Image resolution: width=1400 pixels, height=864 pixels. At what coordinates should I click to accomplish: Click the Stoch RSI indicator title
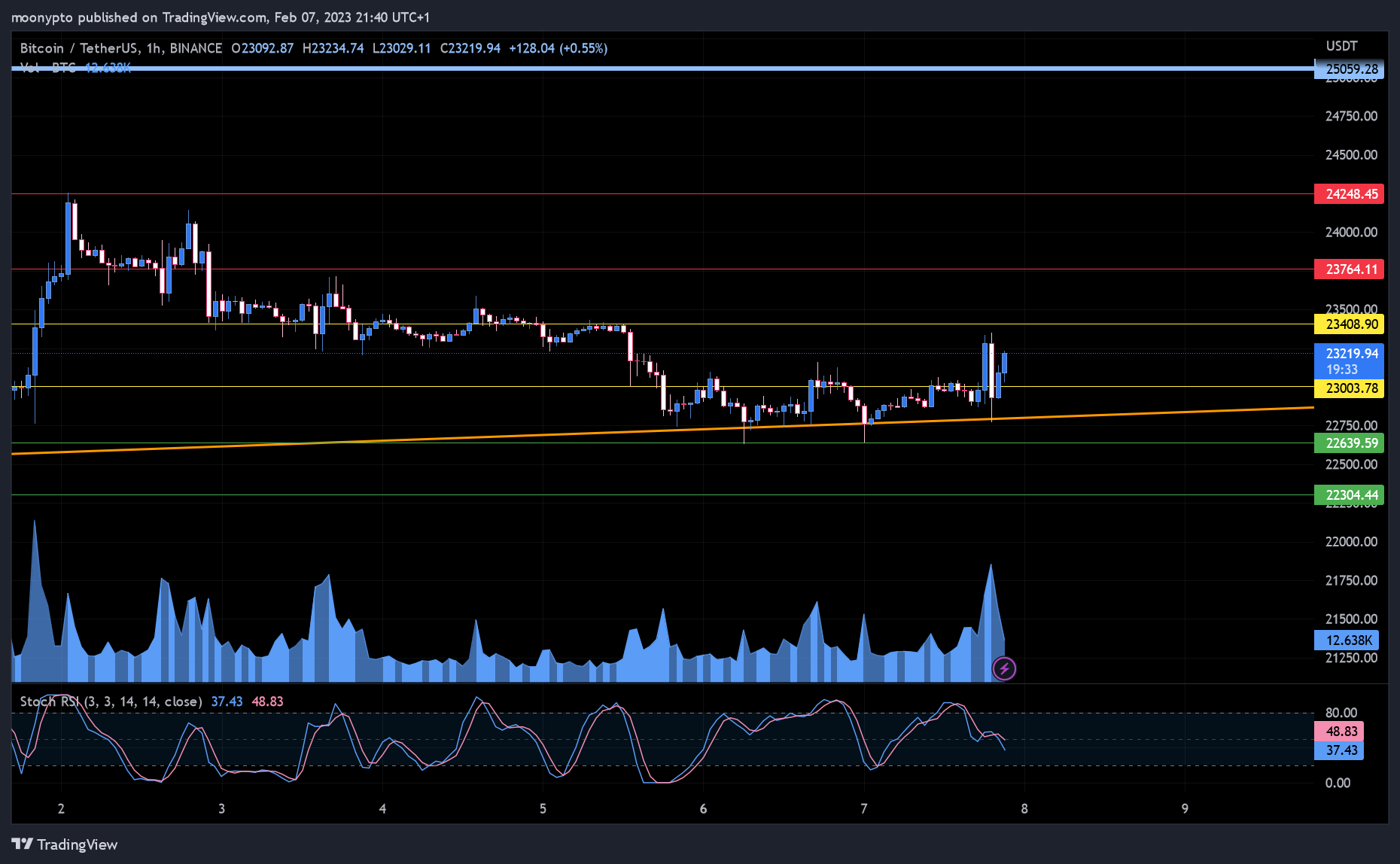pos(111,701)
